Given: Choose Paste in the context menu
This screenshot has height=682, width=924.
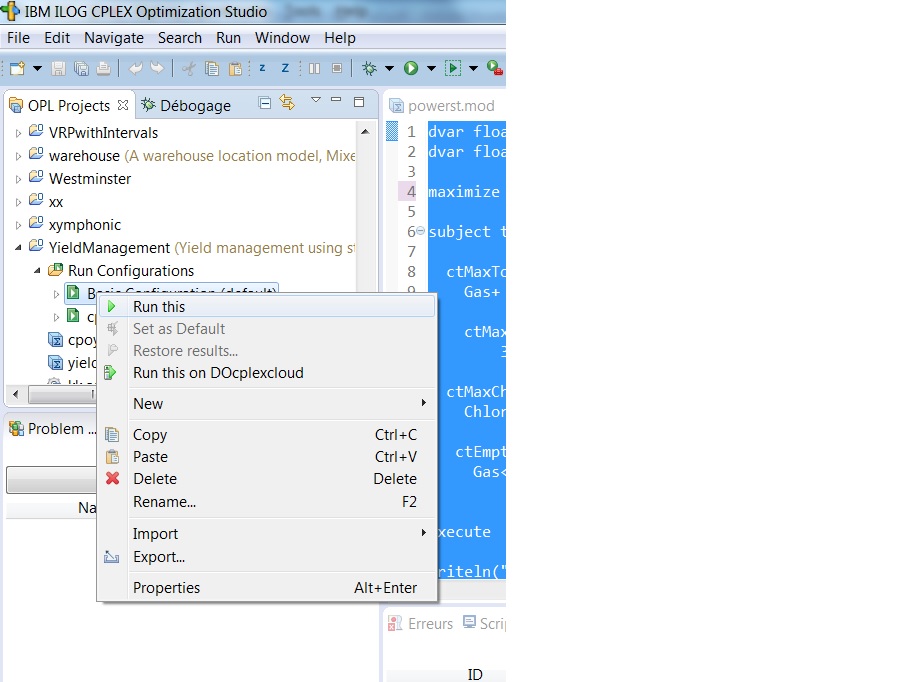Looking at the screenshot, I should (x=267, y=457).
